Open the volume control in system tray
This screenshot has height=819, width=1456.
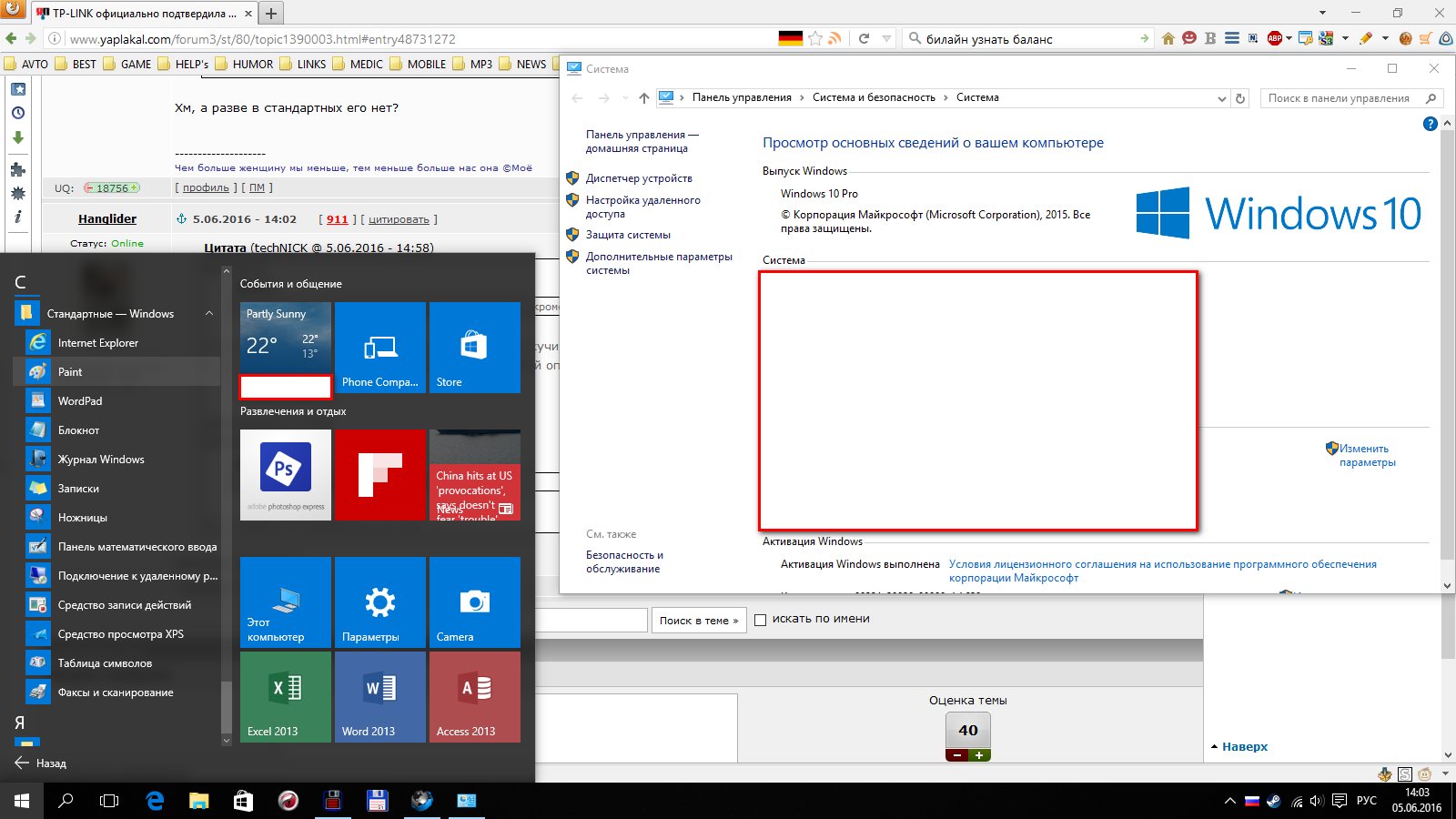[x=1317, y=802]
